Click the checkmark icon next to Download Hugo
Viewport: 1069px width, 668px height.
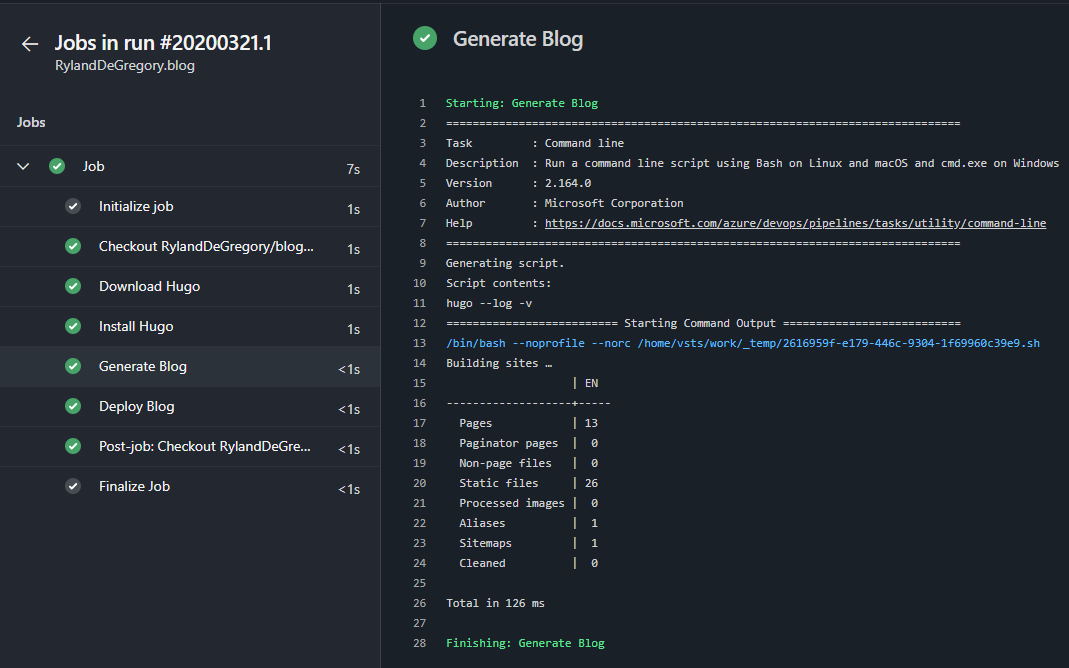pos(73,286)
